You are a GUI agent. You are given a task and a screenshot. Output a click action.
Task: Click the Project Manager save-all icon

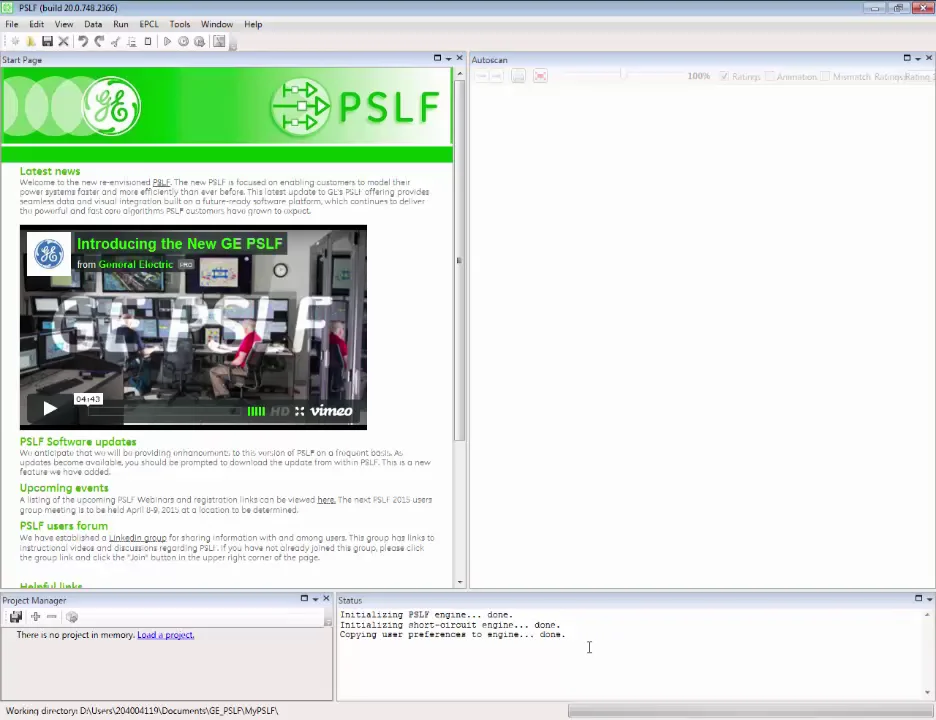pos(16,617)
